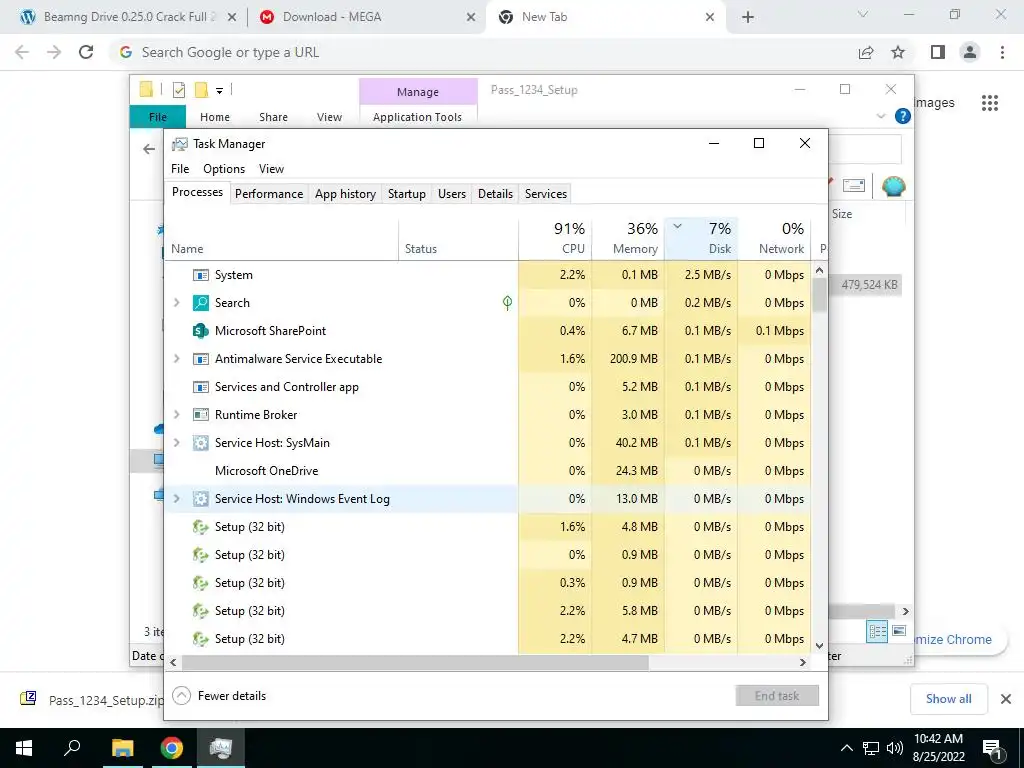Open Windows Start menu

(24, 748)
